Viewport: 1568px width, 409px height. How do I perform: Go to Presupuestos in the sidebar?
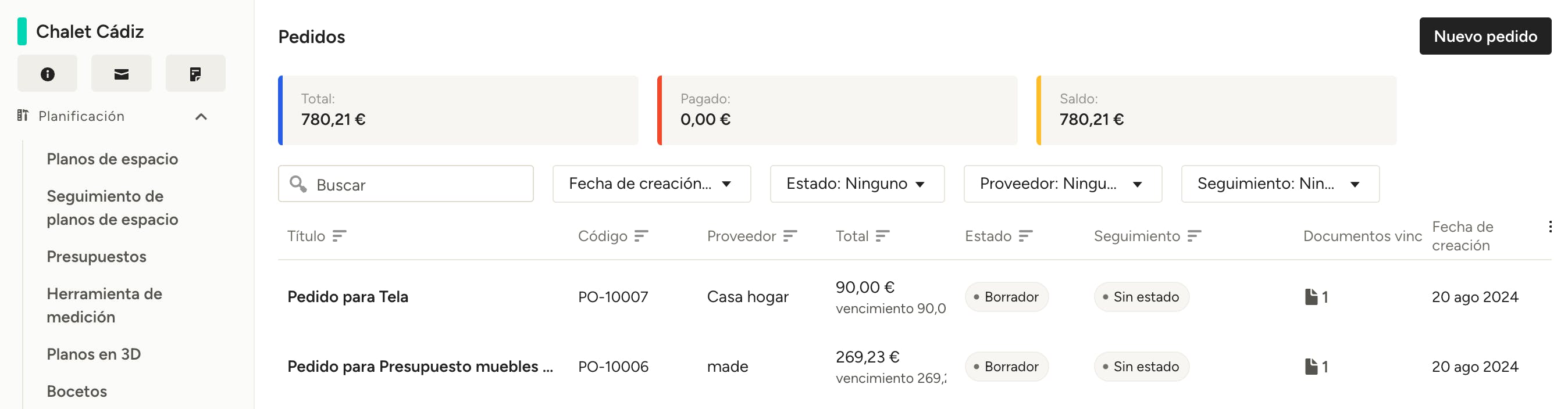(96, 256)
